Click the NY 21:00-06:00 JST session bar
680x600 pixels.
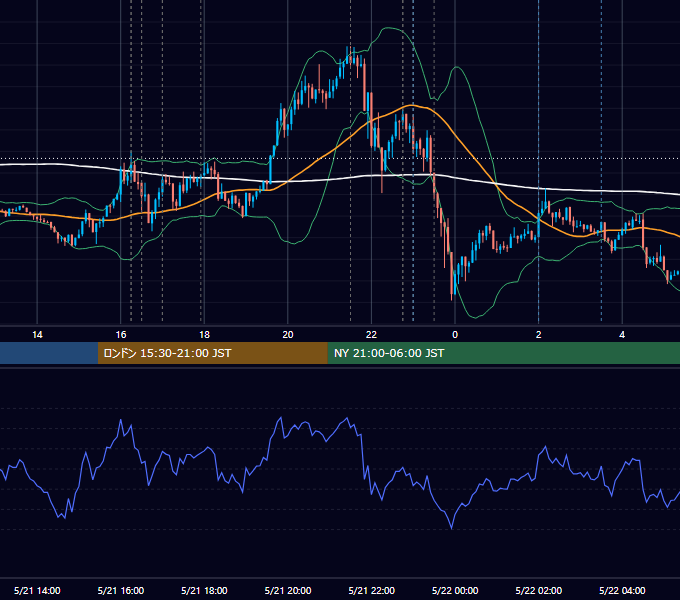tap(503, 353)
